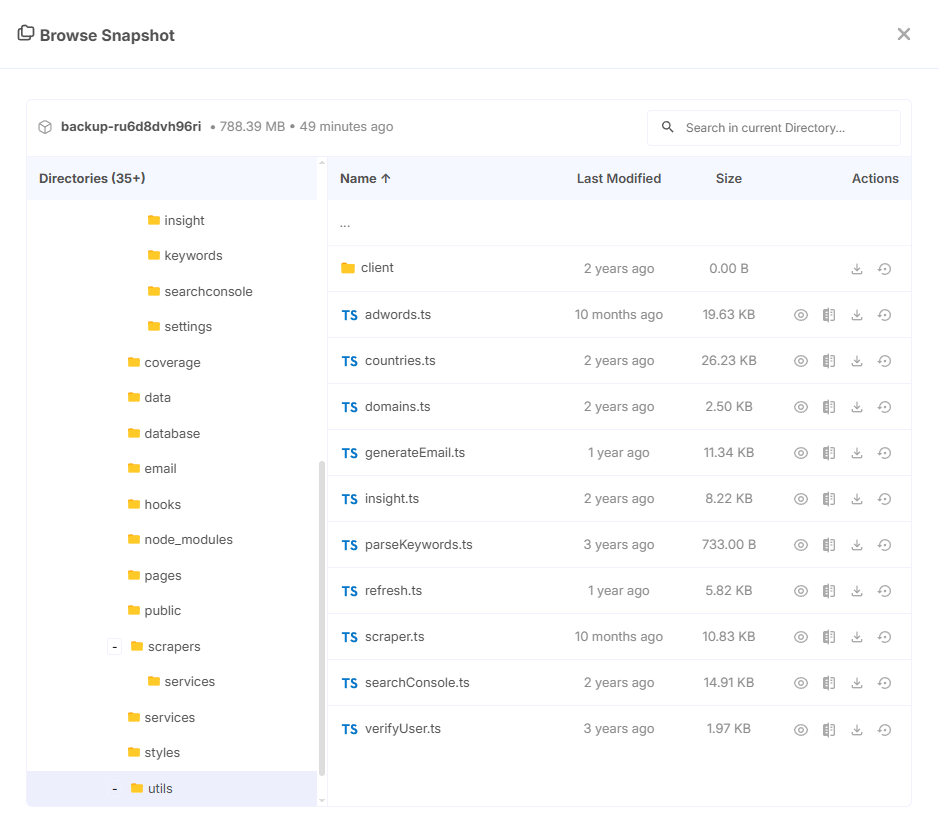Collapse the scrapers directory tree node
Image resolution: width=939 pixels, height=839 pixels.
[115, 647]
